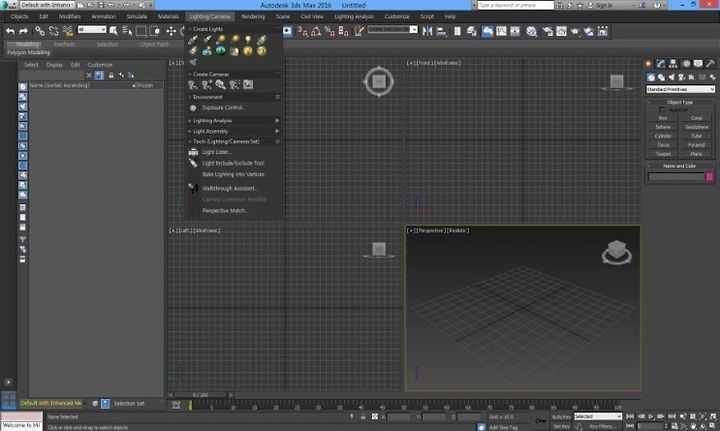The height and width of the screenshot is (431, 720).
Task: Select the Select and Link tool
Action: coord(40,31)
